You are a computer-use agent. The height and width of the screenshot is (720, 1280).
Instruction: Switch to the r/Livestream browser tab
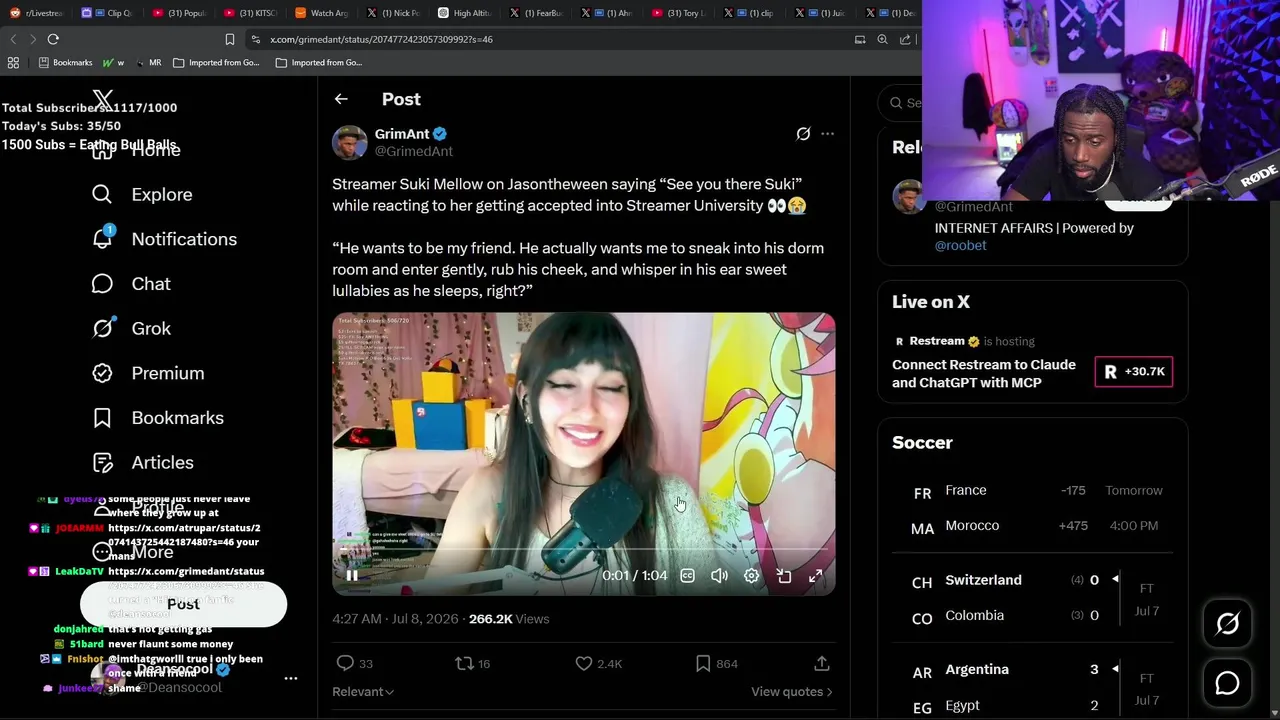point(37,13)
